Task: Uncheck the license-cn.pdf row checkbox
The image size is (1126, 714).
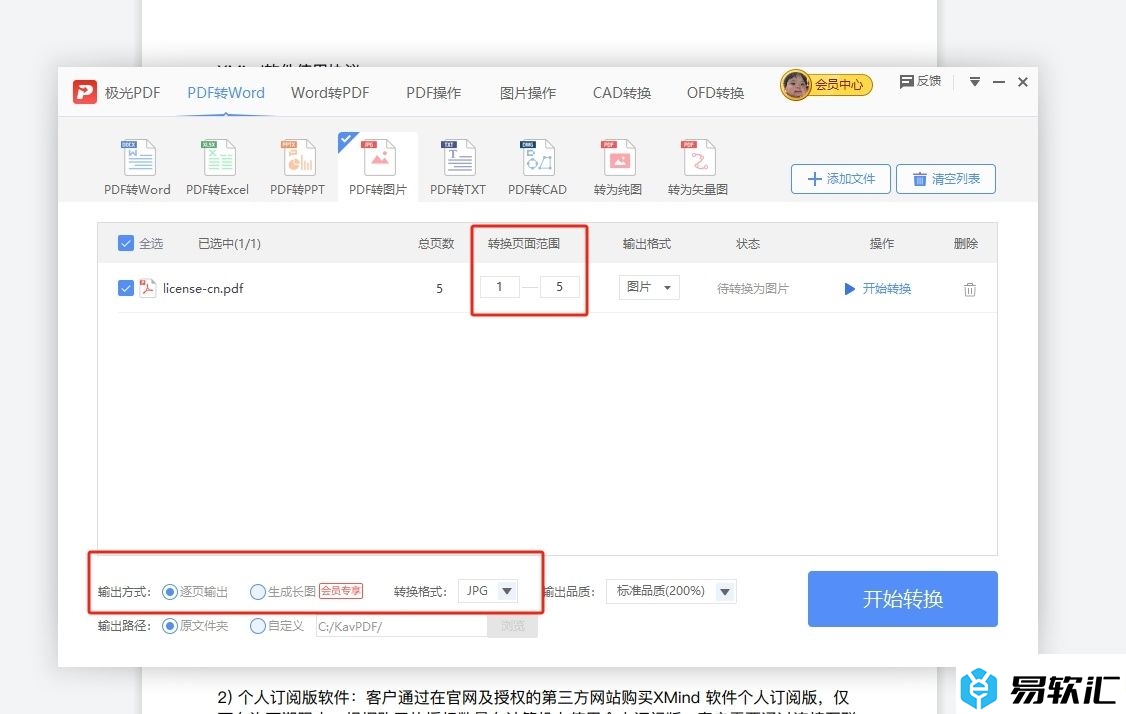Action: tap(126, 288)
